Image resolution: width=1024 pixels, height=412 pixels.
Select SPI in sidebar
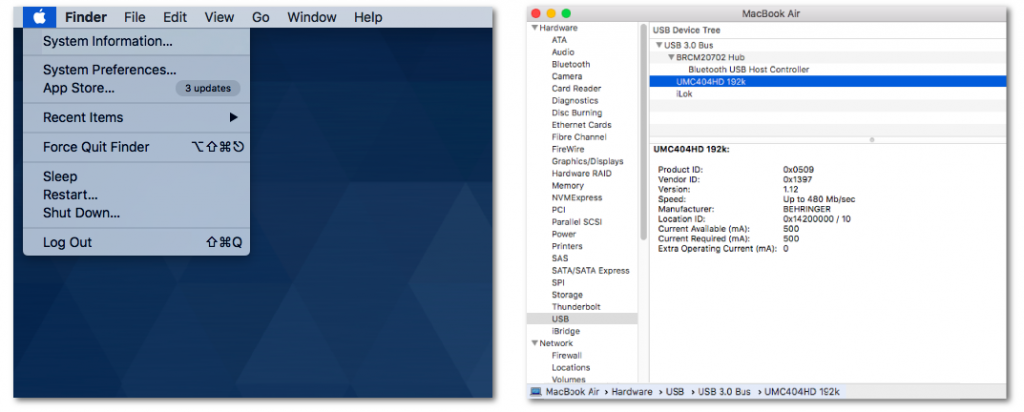click(x=558, y=283)
